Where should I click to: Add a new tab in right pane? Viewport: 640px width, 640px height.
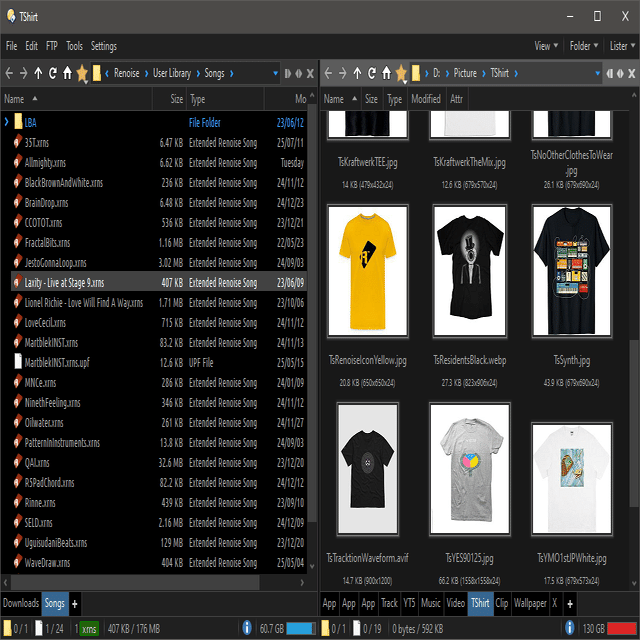point(570,604)
